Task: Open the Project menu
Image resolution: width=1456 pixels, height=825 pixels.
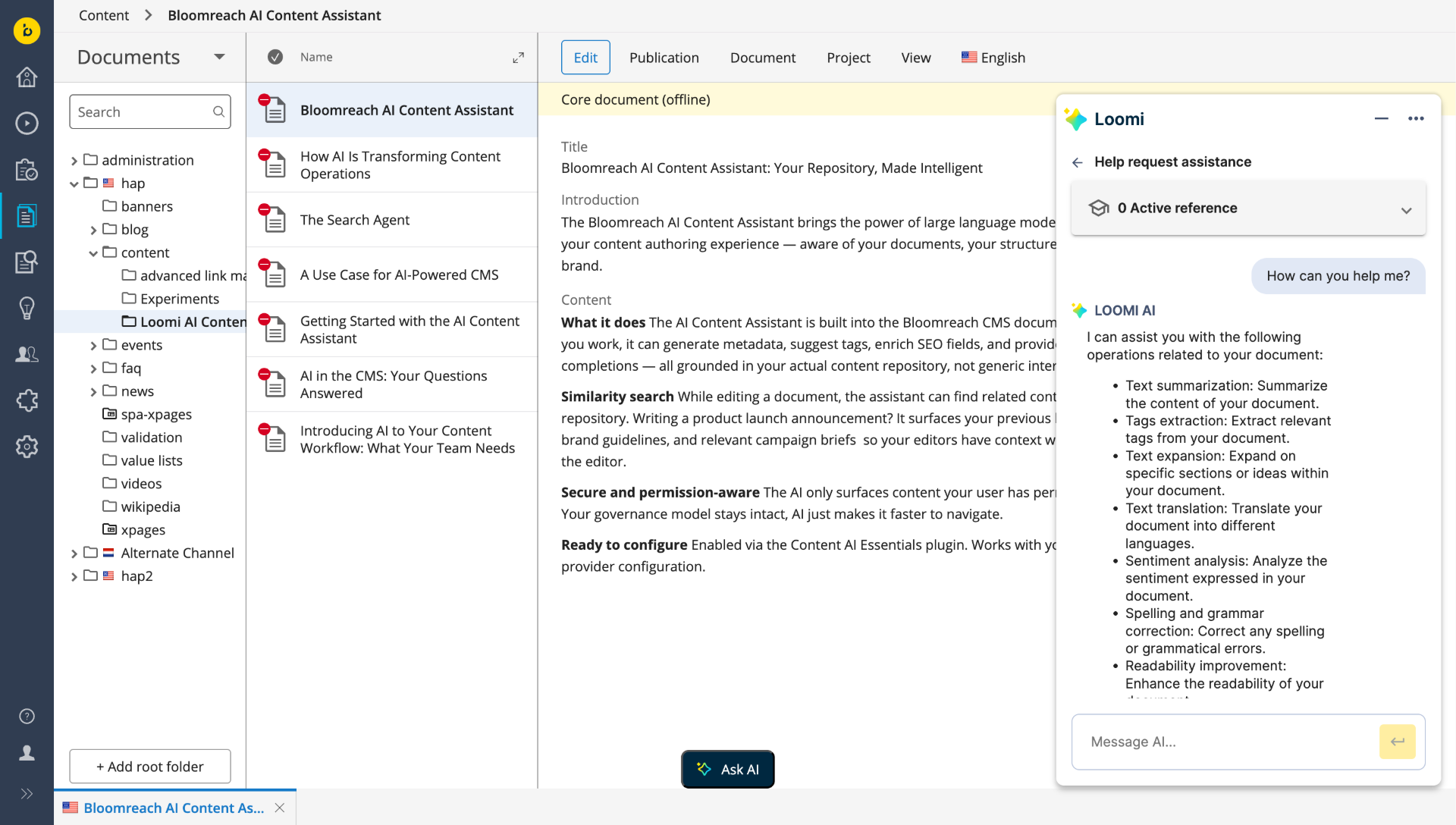Action: [848, 58]
